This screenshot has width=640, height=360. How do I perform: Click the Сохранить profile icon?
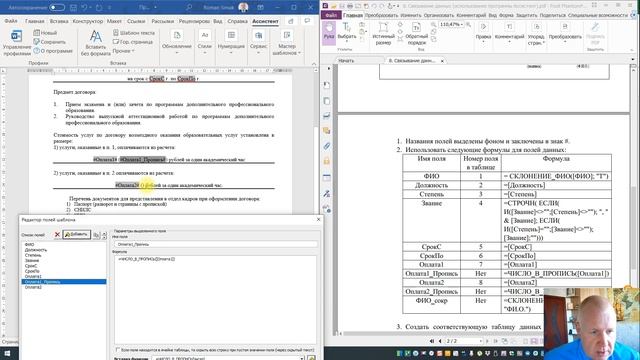tap(49, 42)
